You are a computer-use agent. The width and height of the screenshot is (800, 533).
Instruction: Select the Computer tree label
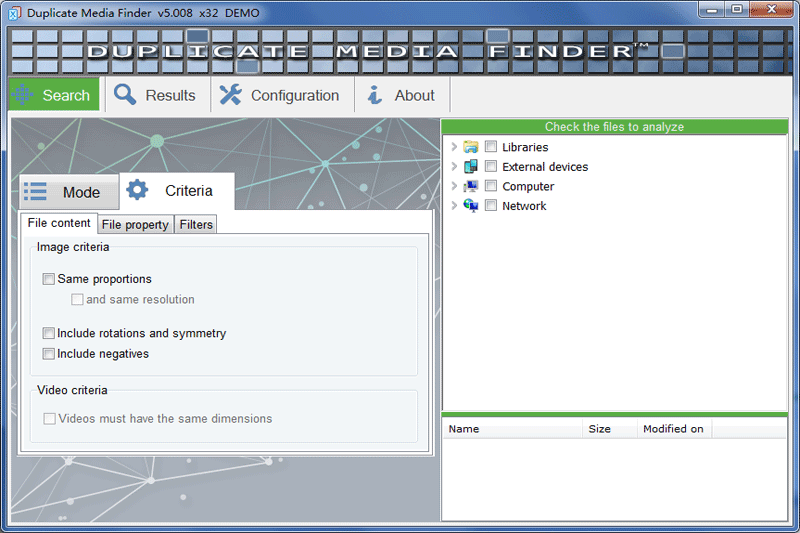click(x=528, y=187)
